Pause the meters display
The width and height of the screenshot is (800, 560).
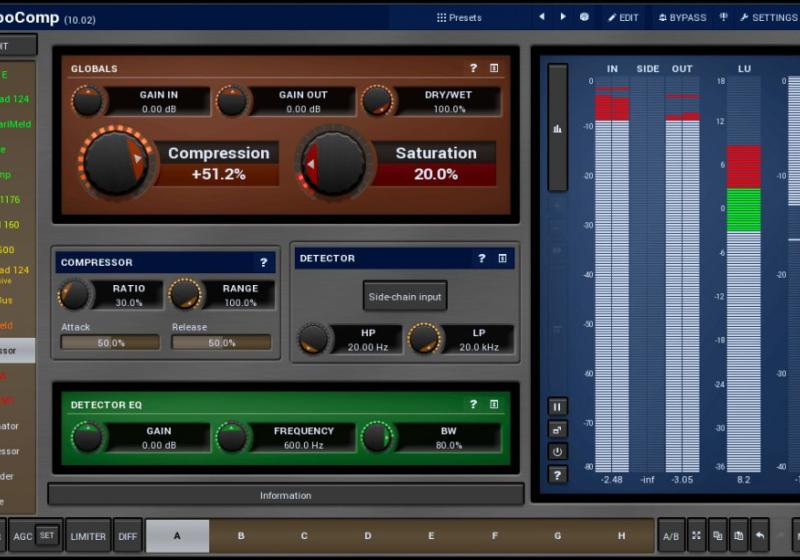point(557,407)
